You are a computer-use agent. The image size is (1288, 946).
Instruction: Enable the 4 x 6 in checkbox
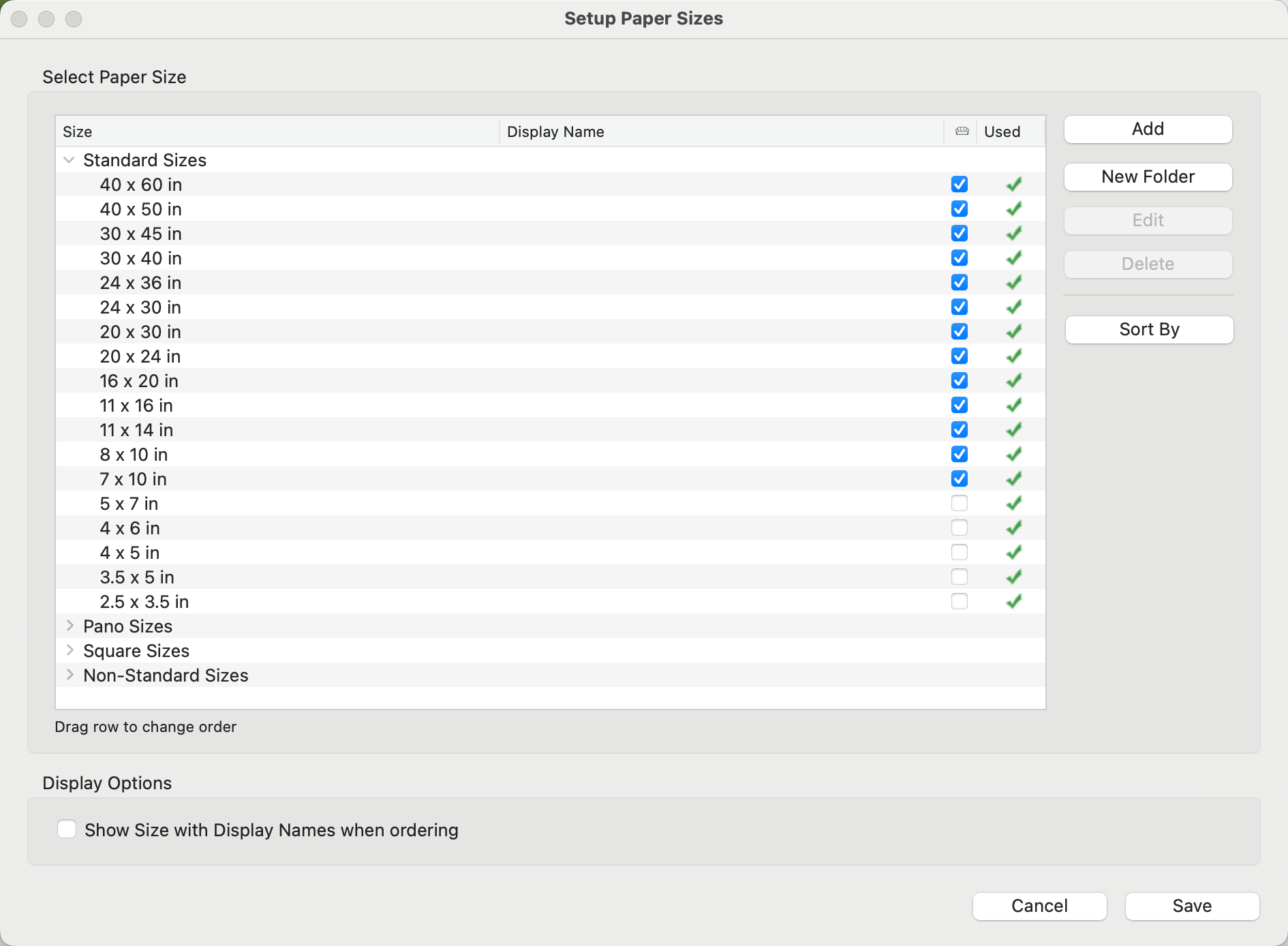[x=959, y=528]
